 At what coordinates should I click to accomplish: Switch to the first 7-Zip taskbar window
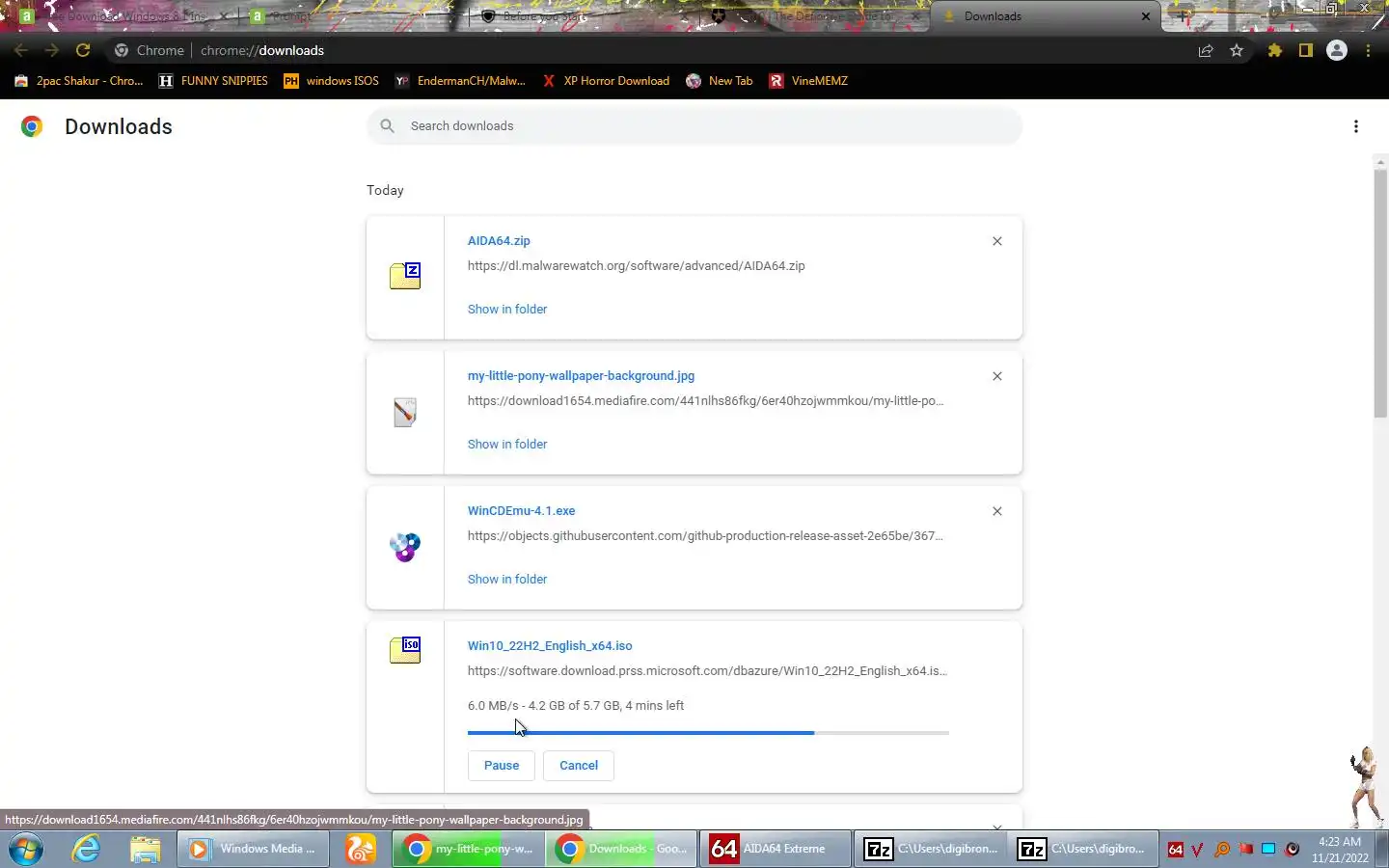(x=931, y=850)
